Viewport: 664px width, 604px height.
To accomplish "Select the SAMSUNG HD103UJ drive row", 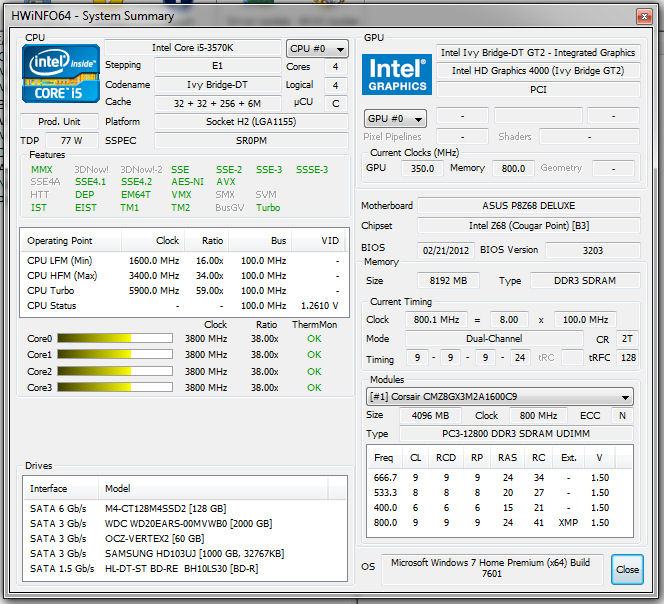I will (x=185, y=554).
